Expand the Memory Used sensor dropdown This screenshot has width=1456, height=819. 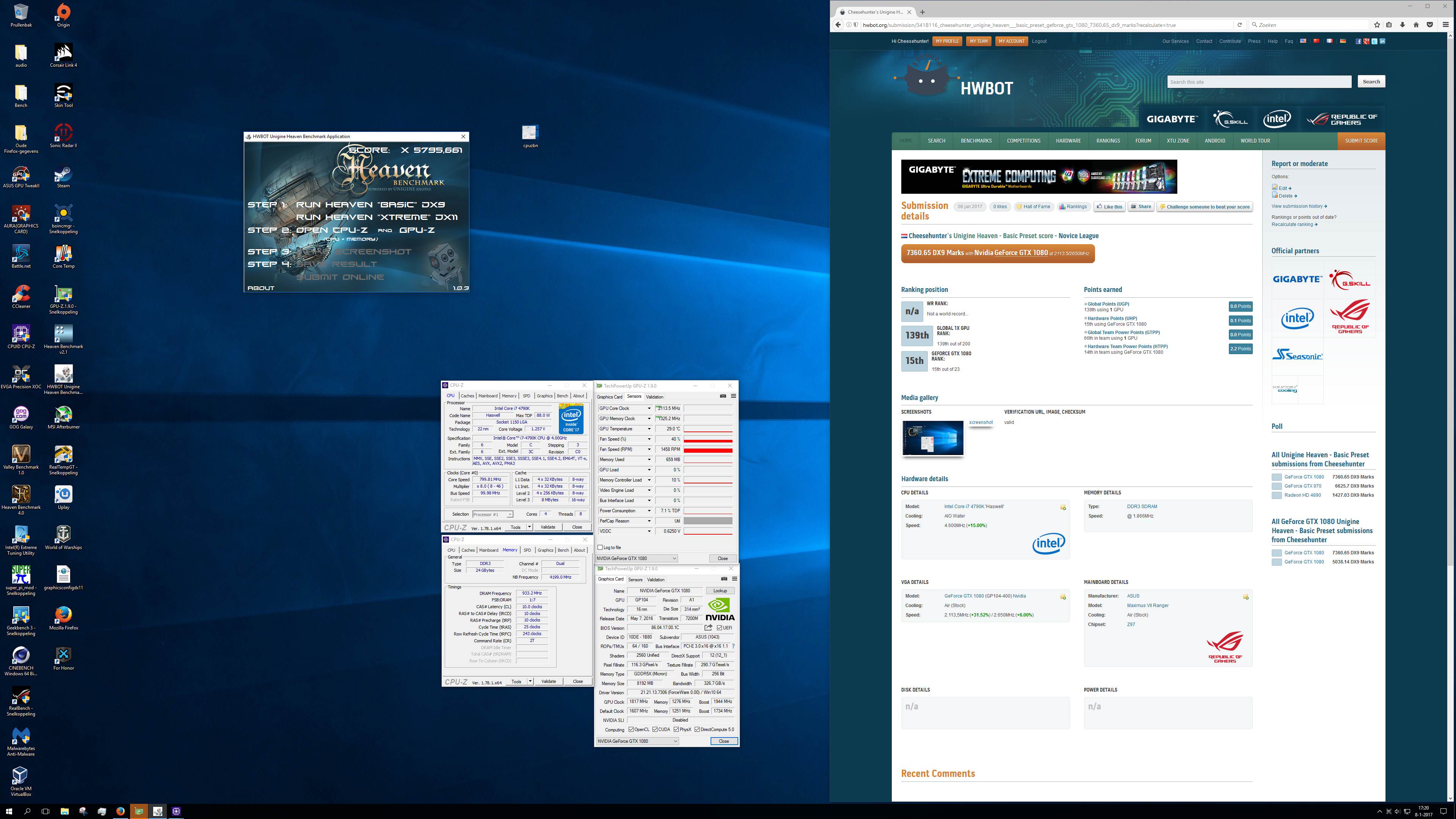(649, 460)
